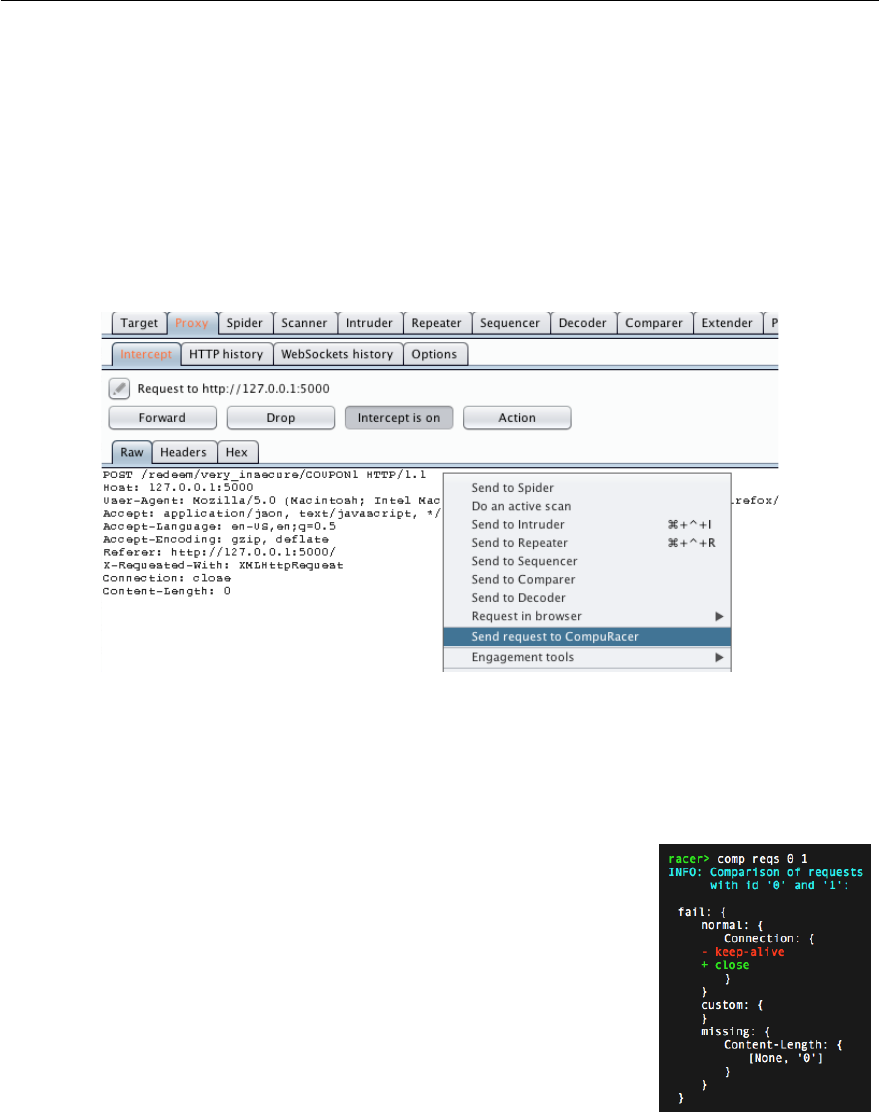Click the [None, '0'] terminal value
879x1112 pixels.
(x=786, y=1058)
